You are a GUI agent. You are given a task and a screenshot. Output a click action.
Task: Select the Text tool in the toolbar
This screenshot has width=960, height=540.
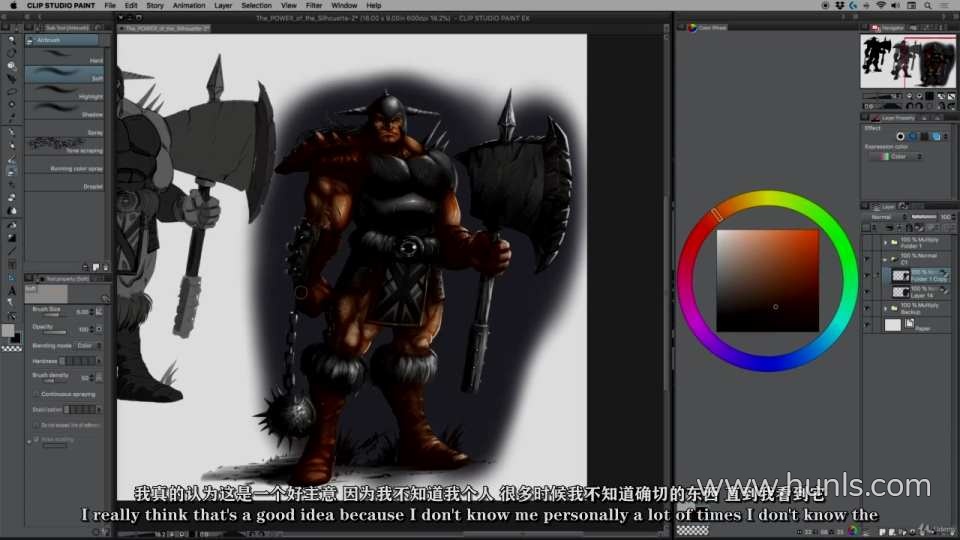pos(11,290)
